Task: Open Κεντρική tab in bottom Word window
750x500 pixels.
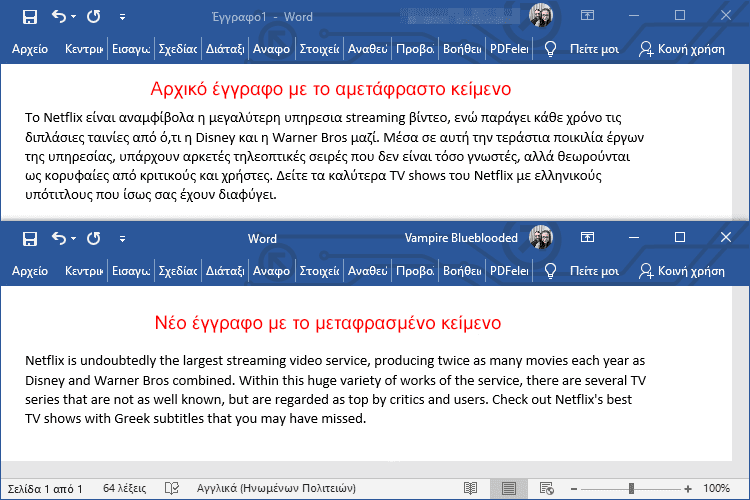Action: [84, 271]
